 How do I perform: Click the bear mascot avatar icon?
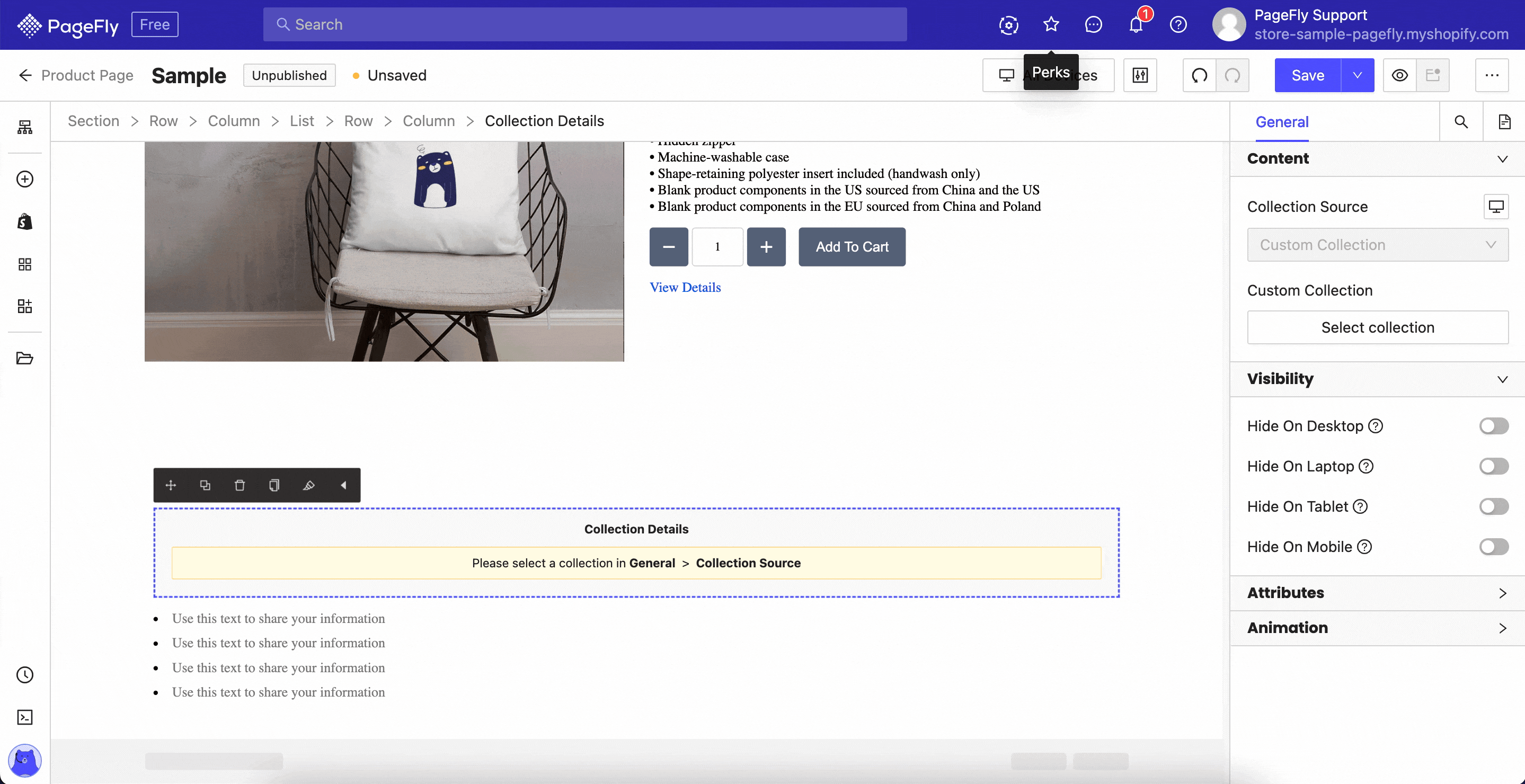[x=25, y=760]
